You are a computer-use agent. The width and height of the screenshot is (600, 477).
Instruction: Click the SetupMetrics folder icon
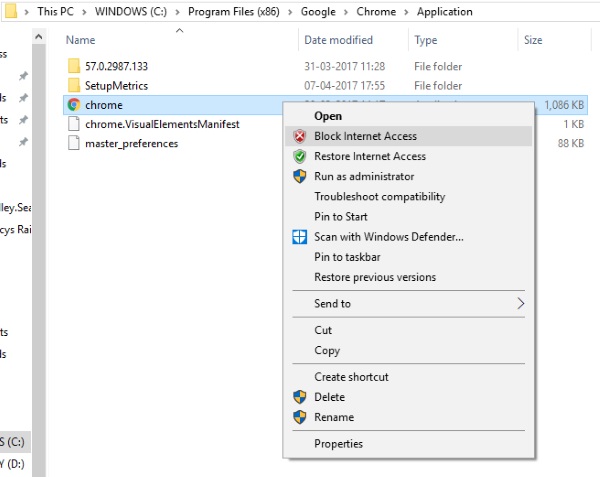tap(74, 85)
